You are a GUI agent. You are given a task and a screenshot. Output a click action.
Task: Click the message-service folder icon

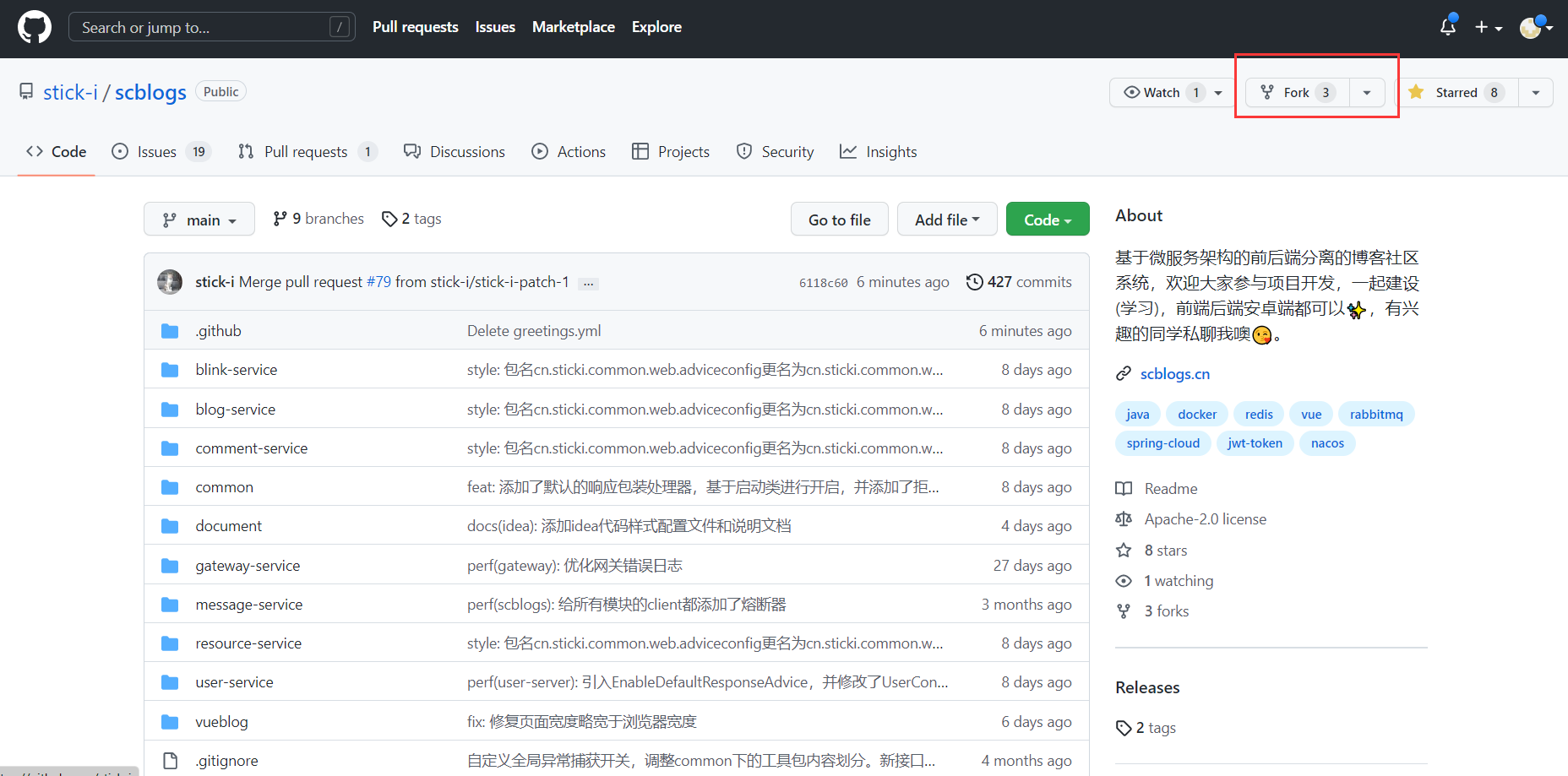(x=170, y=605)
